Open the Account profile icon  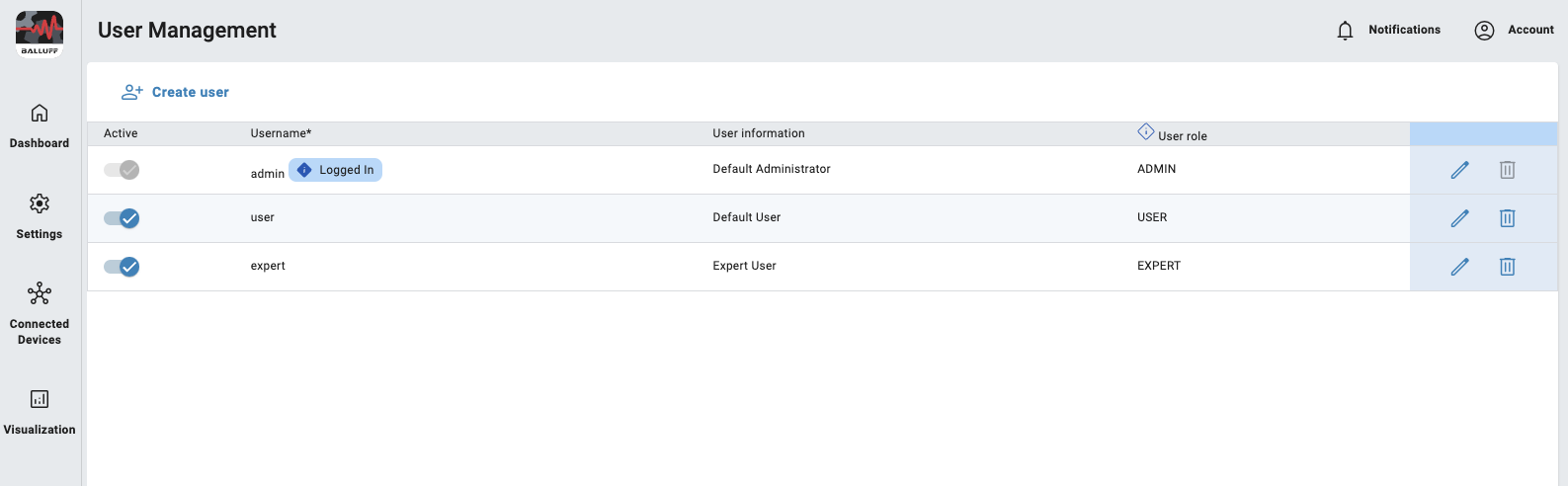[x=1484, y=31]
